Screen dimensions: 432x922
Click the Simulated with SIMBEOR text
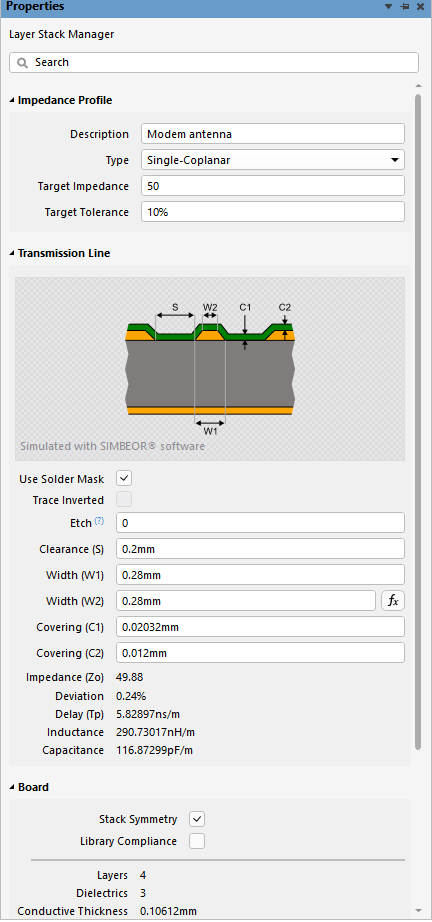(112, 446)
